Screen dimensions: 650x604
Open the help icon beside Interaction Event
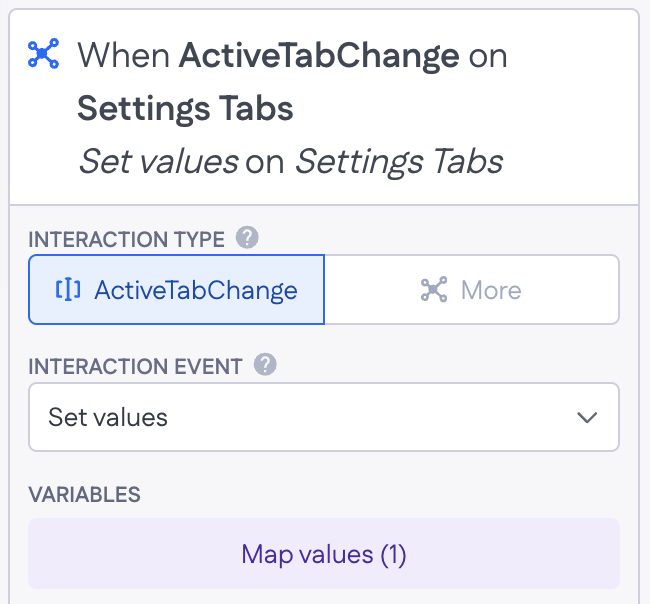[x=265, y=364]
